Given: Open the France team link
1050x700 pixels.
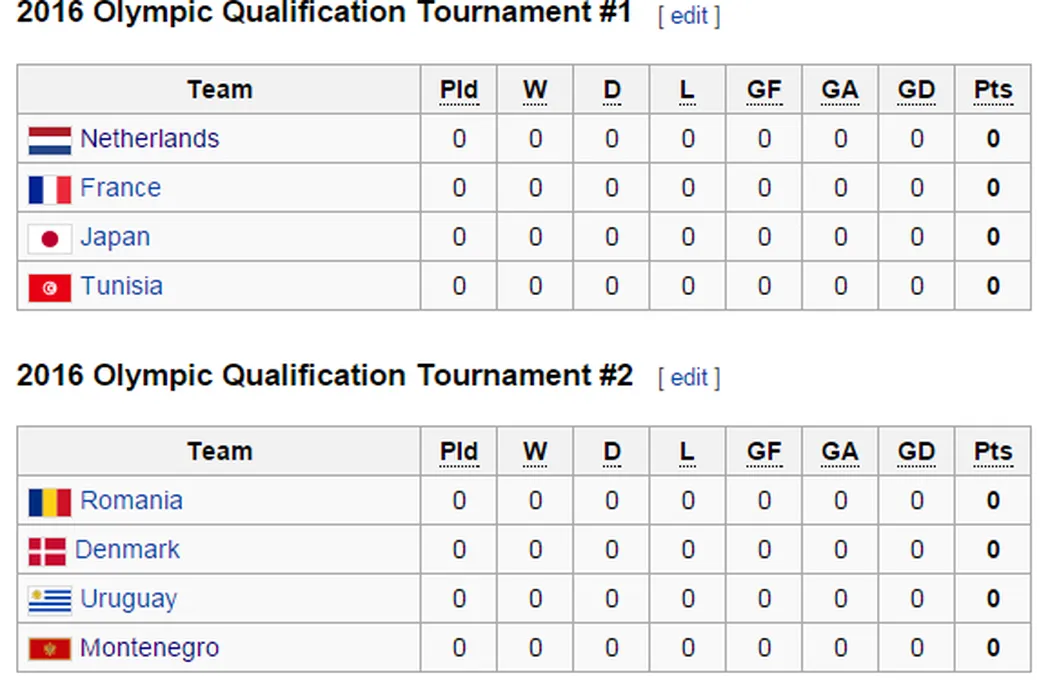Looking at the screenshot, I should click(x=120, y=187).
